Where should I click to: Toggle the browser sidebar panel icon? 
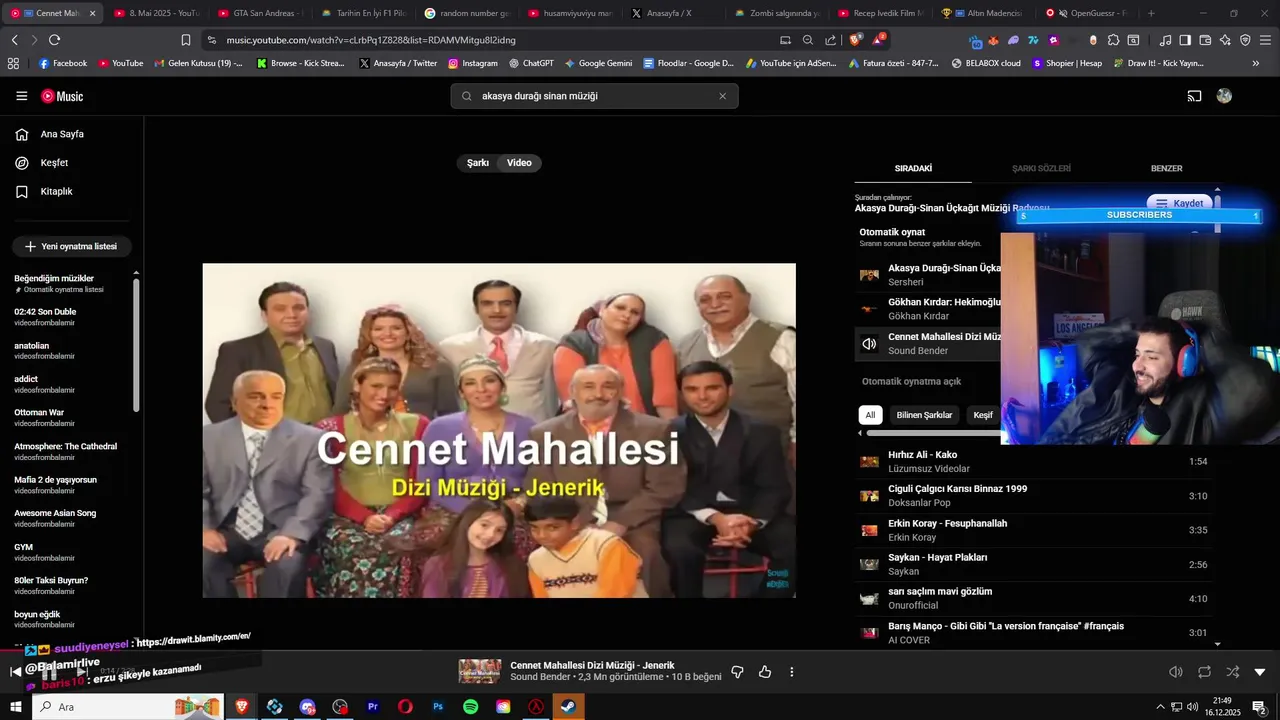click(1185, 40)
